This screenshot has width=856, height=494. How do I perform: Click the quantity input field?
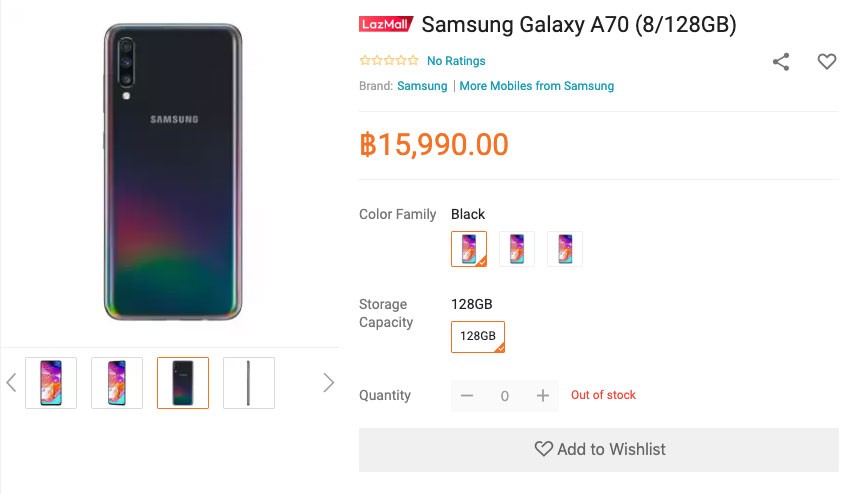505,396
